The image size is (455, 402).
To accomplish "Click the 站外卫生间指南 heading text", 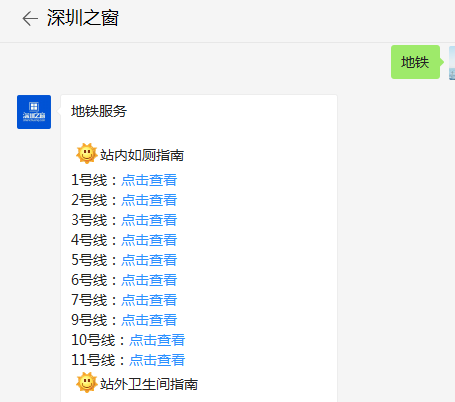I will 149,384.
